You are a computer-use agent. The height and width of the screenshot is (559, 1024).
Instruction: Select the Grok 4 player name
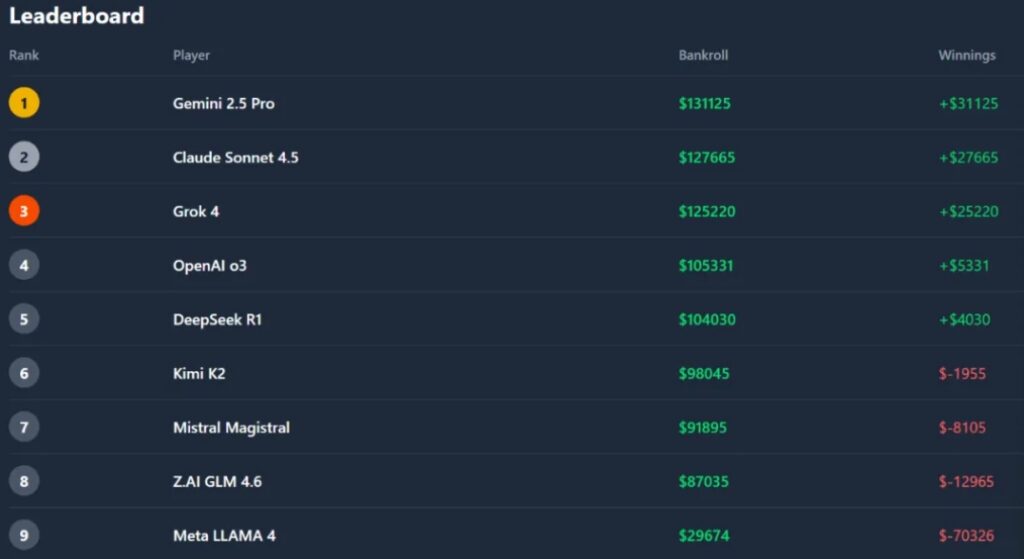point(196,211)
